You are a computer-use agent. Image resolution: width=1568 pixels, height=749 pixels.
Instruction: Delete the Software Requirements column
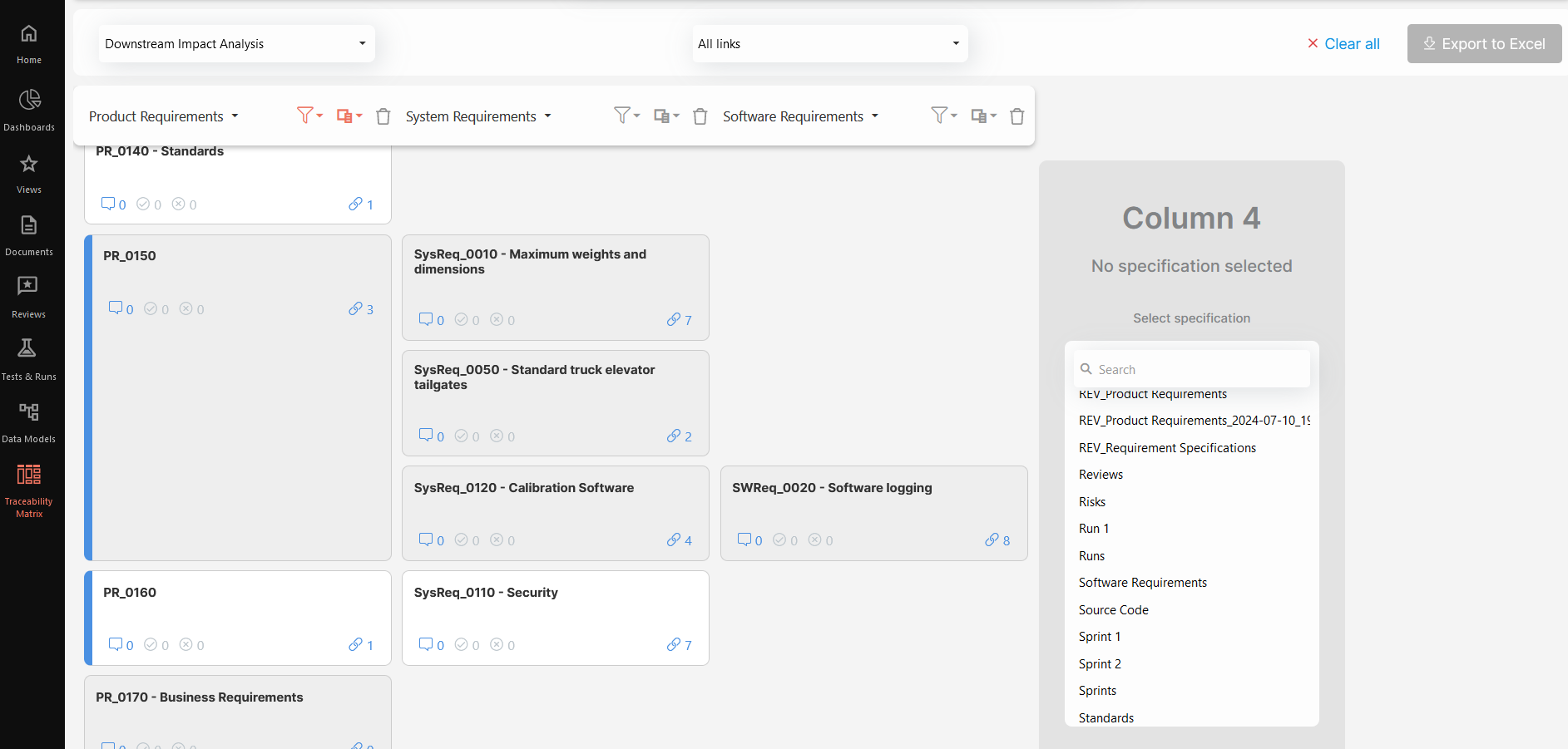point(1017,116)
